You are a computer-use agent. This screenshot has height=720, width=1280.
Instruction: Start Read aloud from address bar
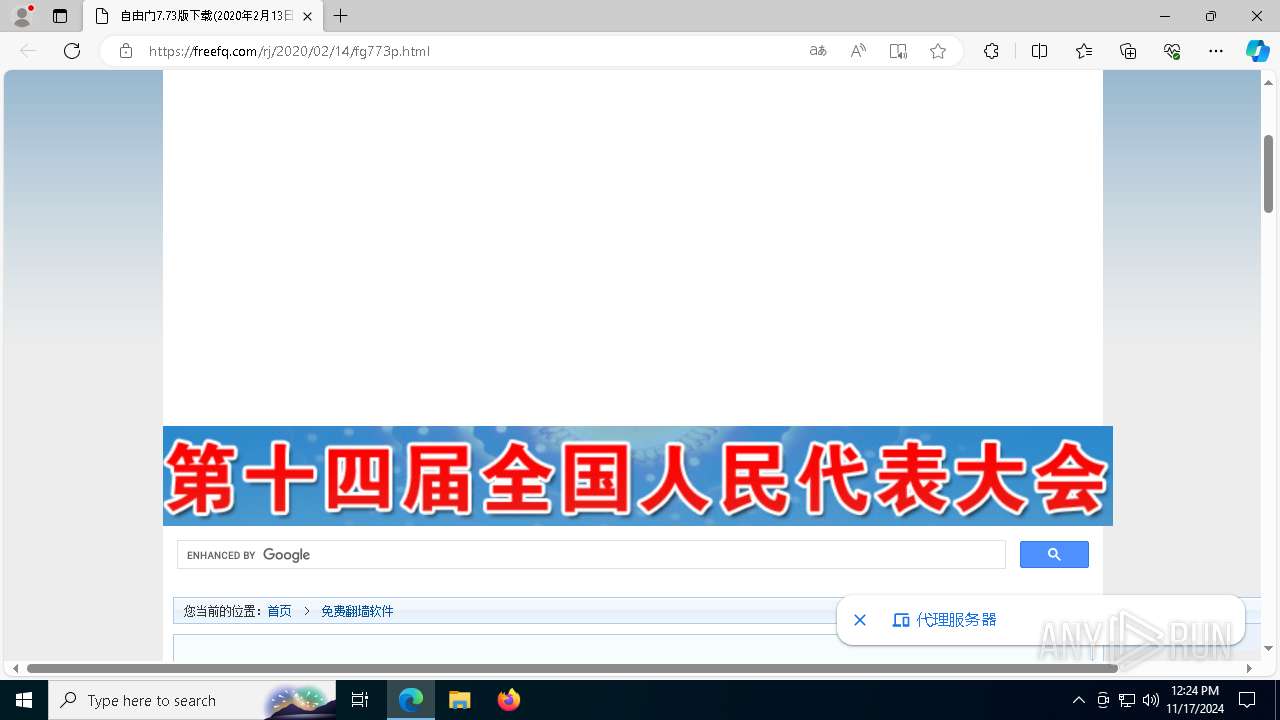[x=858, y=51]
